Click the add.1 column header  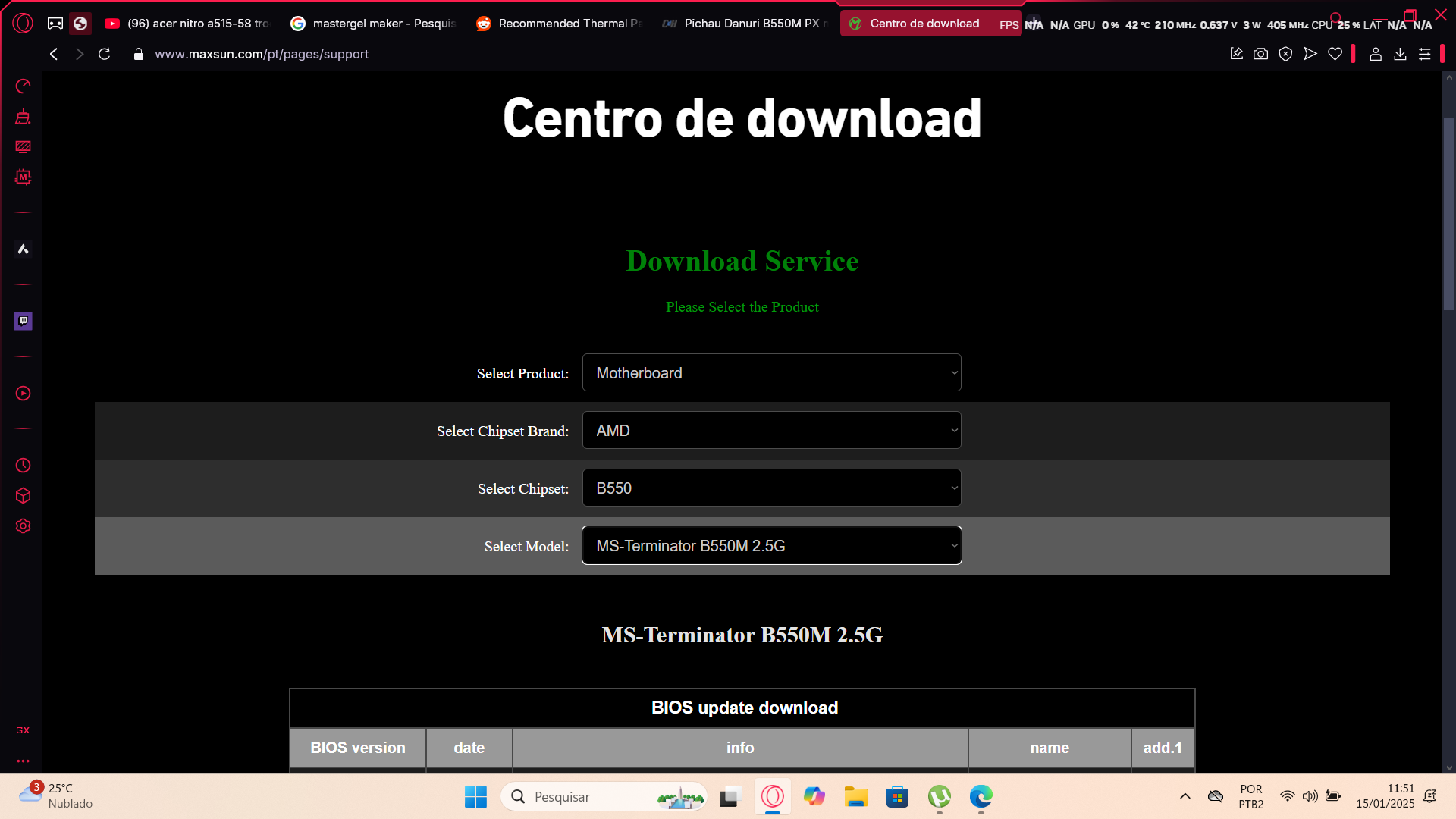[x=1163, y=748]
